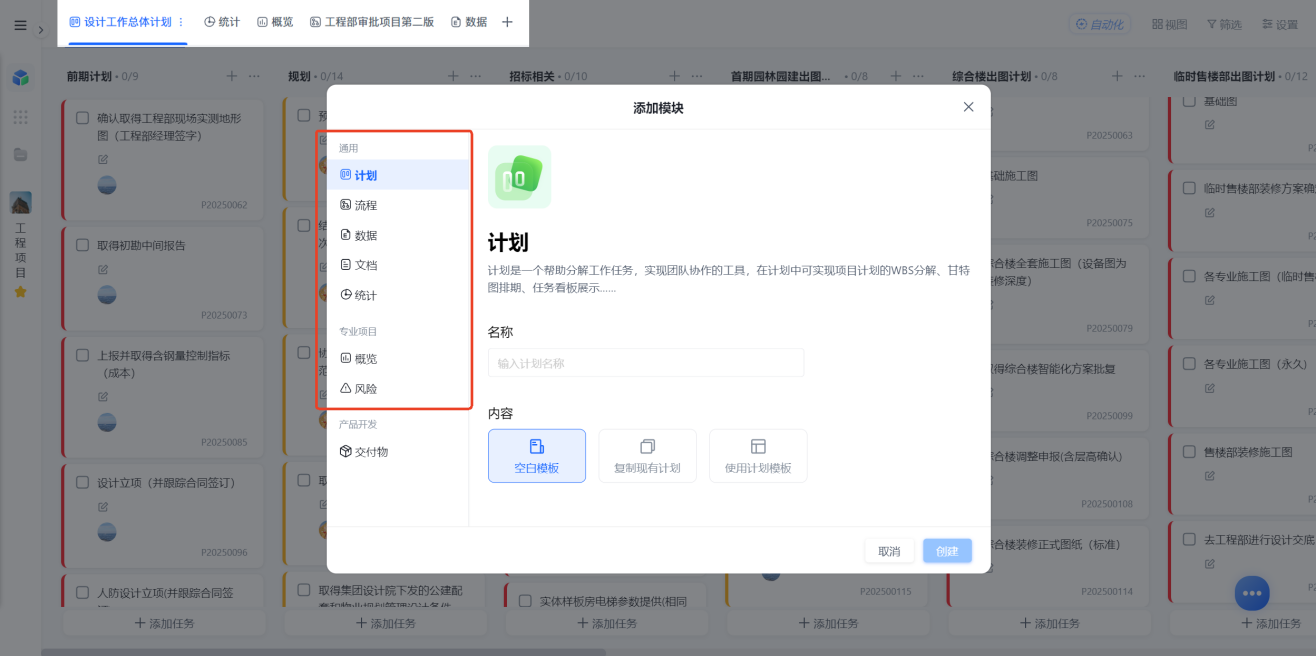The width and height of the screenshot is (1316, 656).
Task: Click the blue cube icon in left sidebar
Action: coord(20,77)
